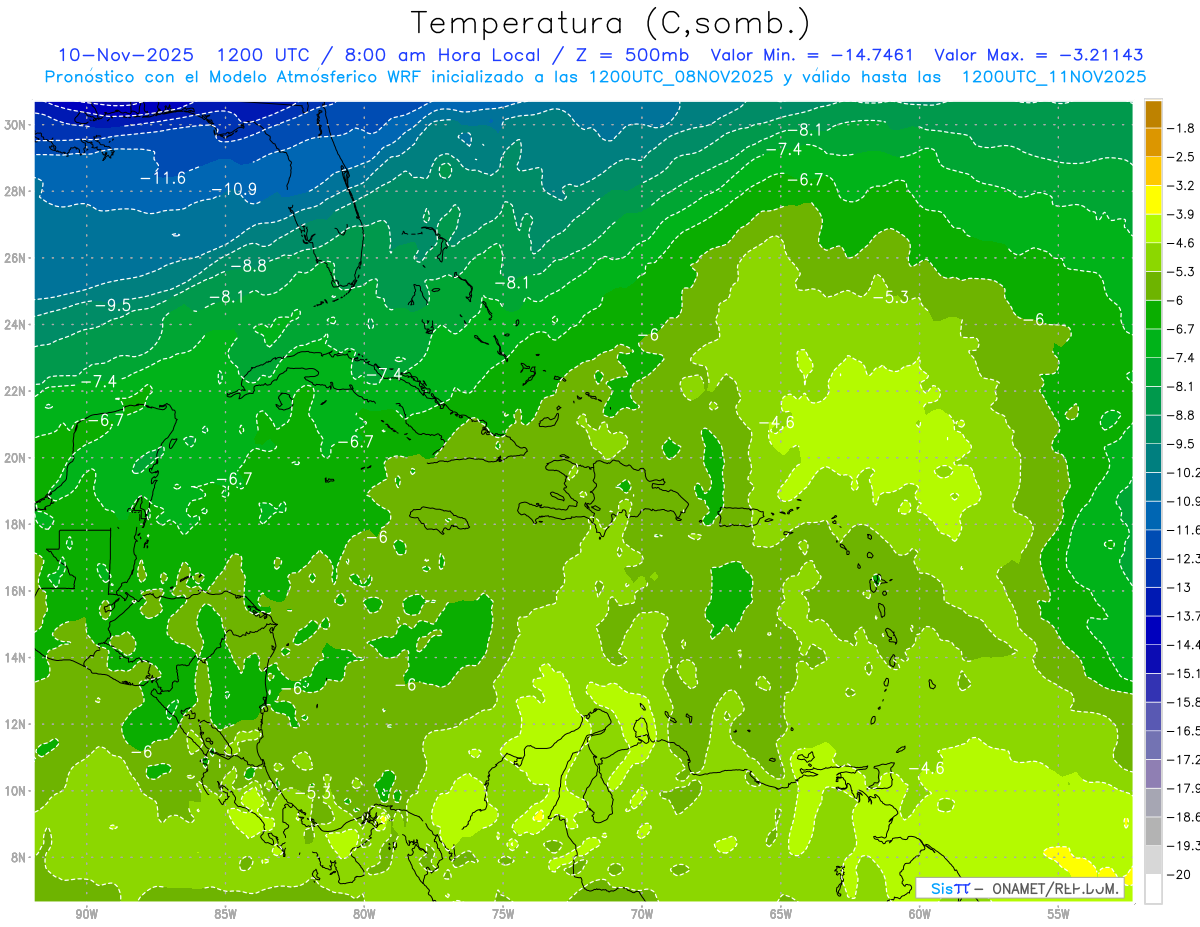Click the 12N latitude axis label
This screenshot has height=927, width=1200.
[x=17, y=724]
